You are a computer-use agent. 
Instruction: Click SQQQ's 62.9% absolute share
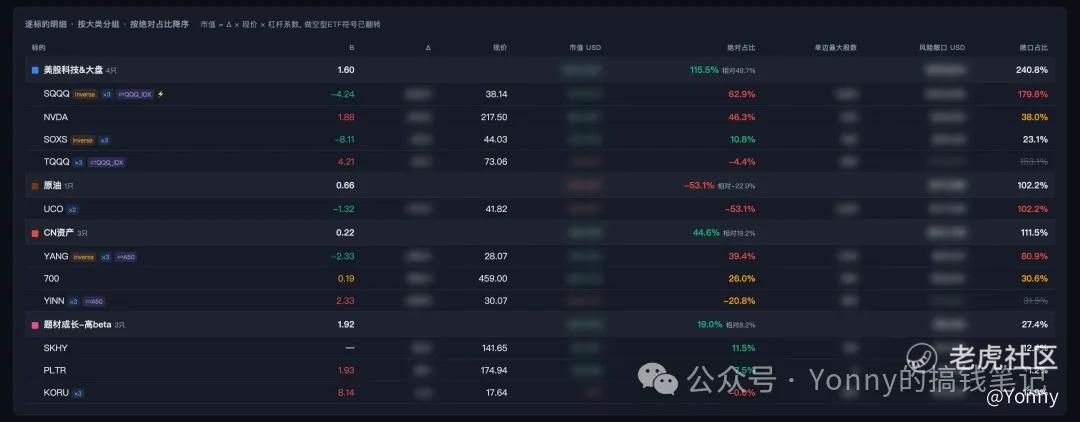click(x=742, y=94)
